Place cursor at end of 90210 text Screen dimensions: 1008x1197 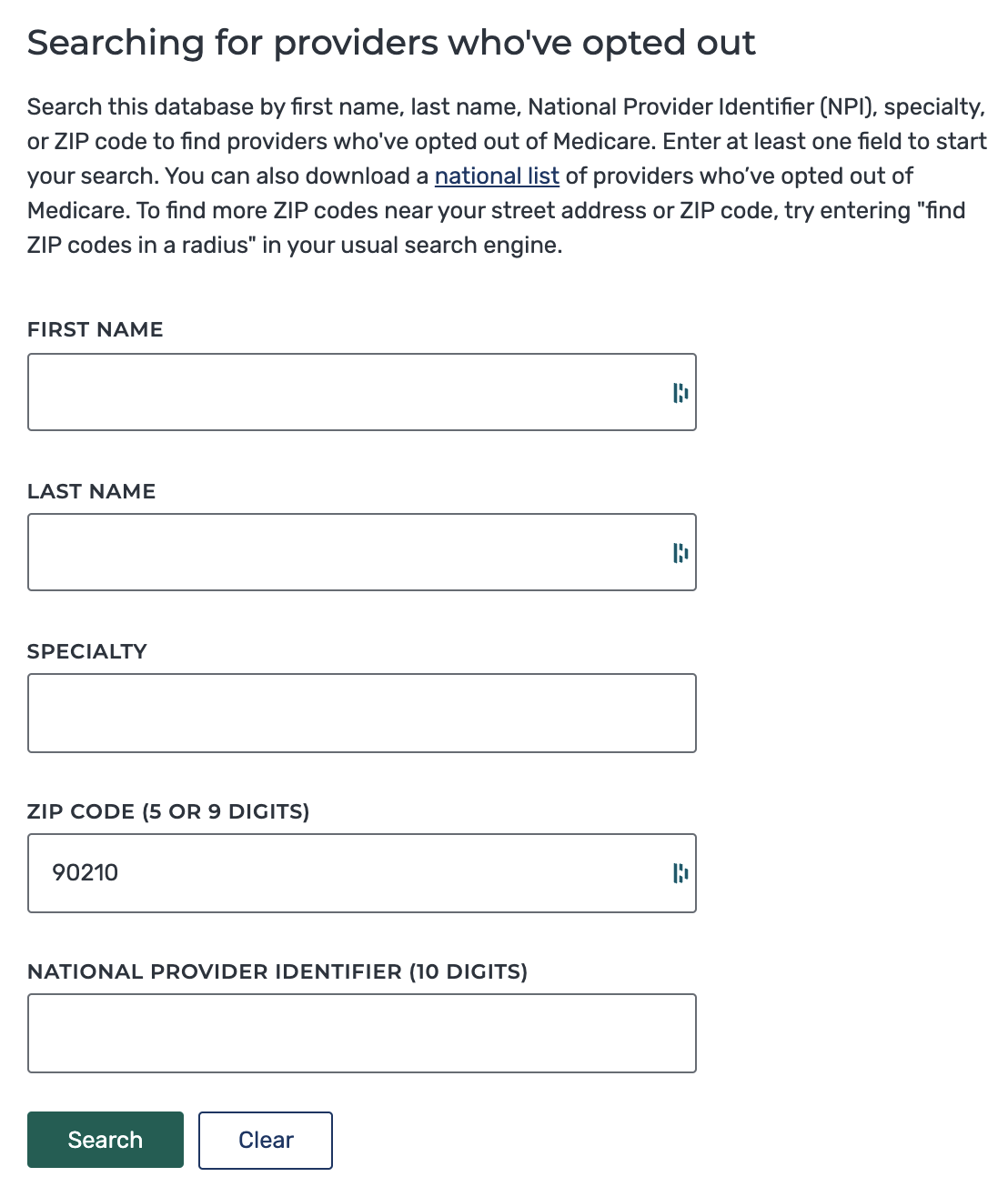click(121, 872)
